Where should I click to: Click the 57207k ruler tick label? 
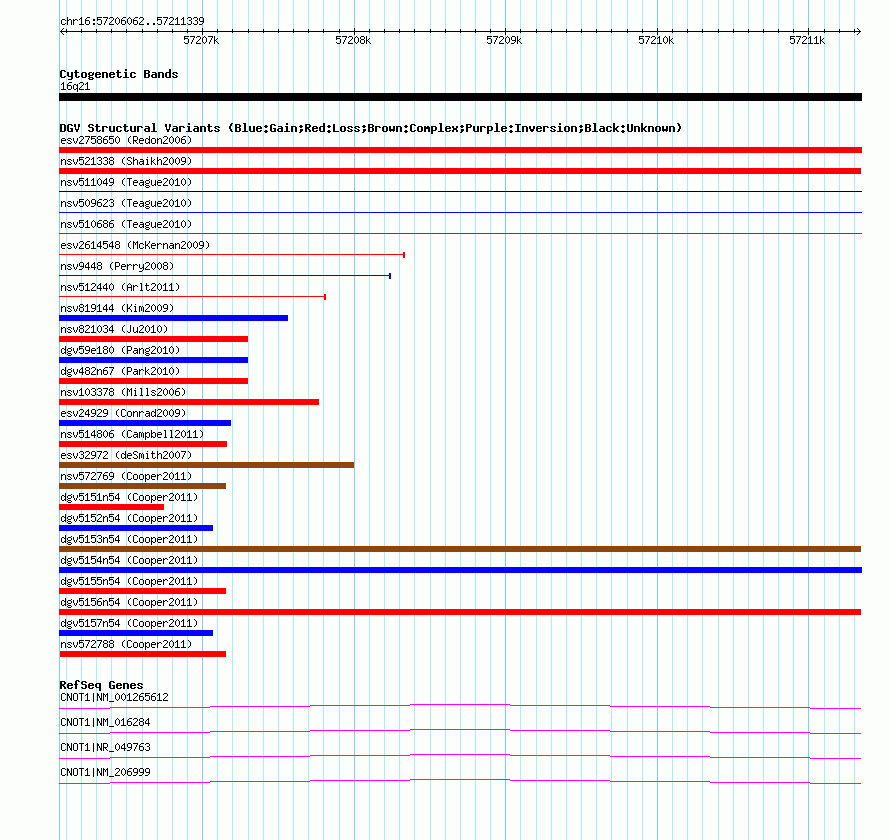point(201,40)
